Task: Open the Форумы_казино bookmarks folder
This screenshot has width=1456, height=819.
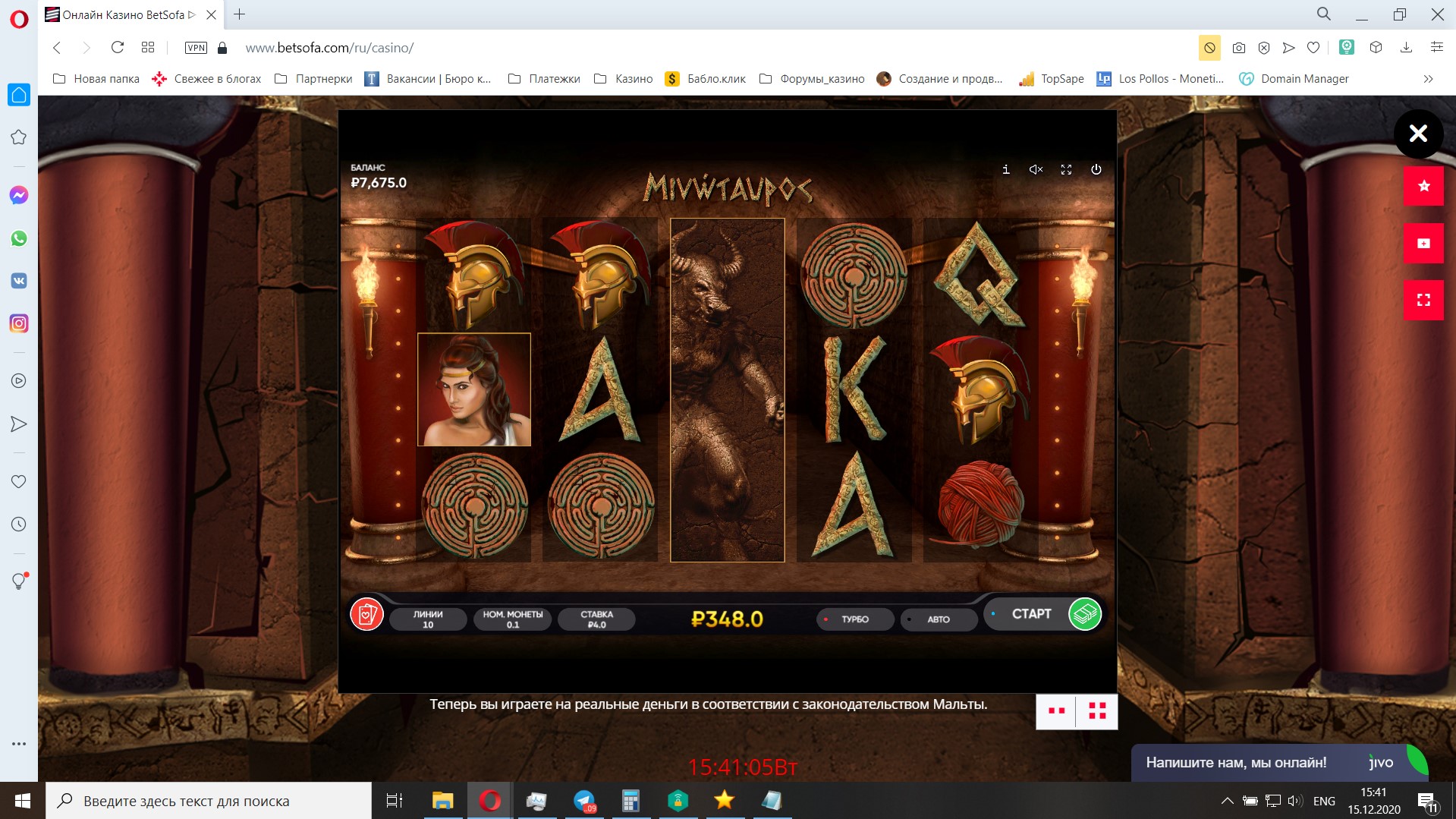Action: (812, 79)
